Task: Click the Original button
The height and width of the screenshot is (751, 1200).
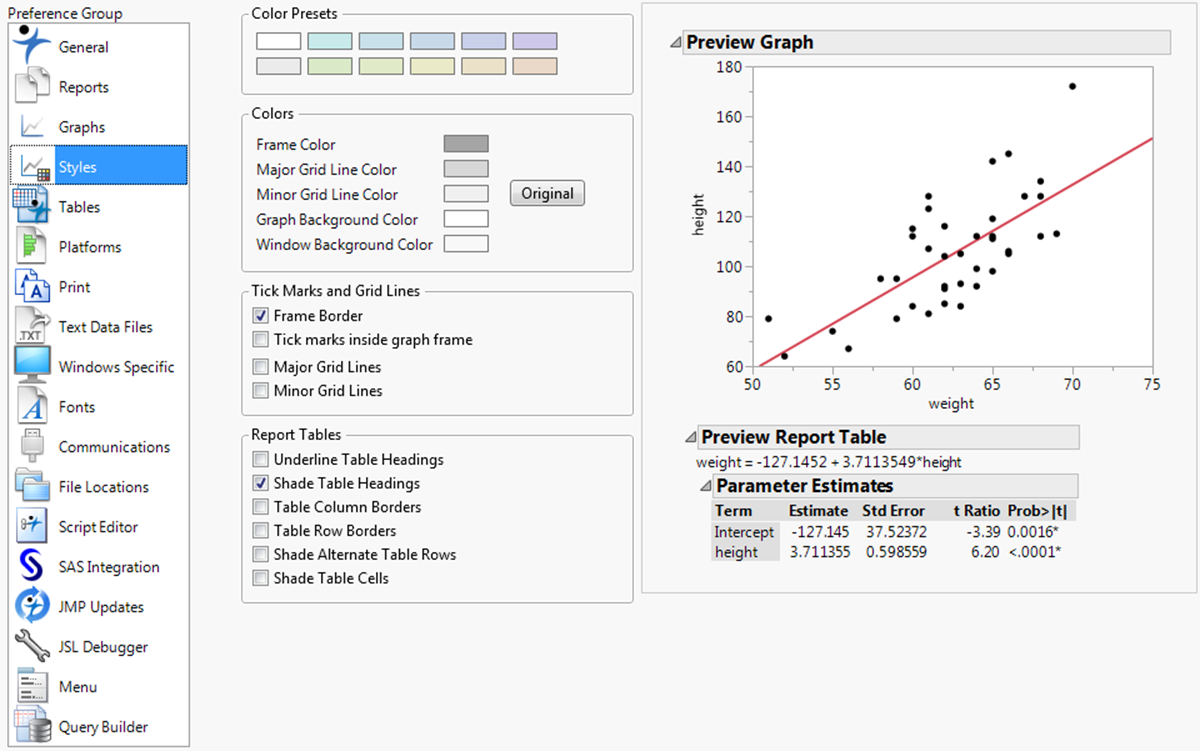Action: pos(547,194)
